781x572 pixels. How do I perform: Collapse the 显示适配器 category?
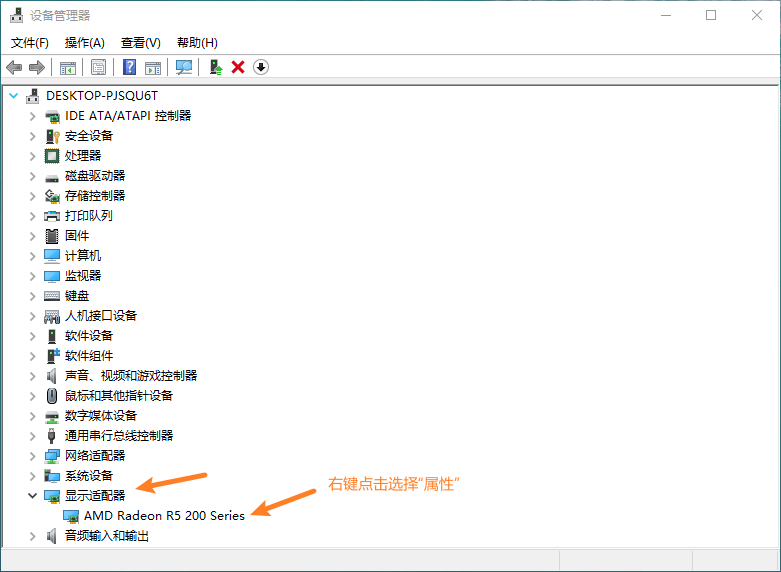click(x=33, y=496)
